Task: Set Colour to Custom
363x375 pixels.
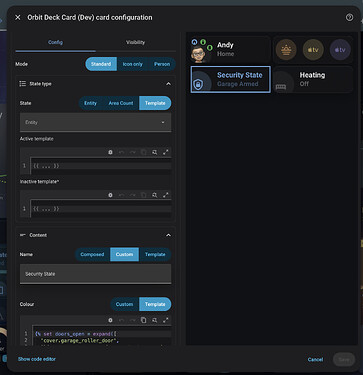Action: [x=124, y=304]
